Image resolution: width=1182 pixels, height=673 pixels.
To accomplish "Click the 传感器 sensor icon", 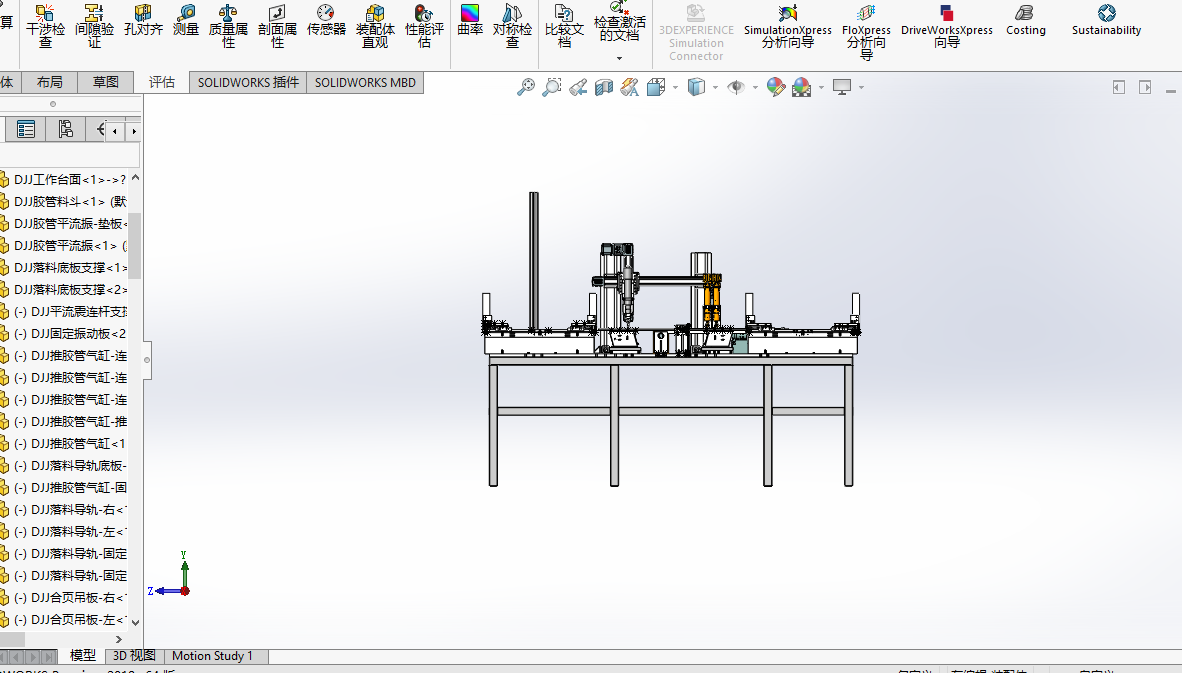I will (x=326, y=22).
